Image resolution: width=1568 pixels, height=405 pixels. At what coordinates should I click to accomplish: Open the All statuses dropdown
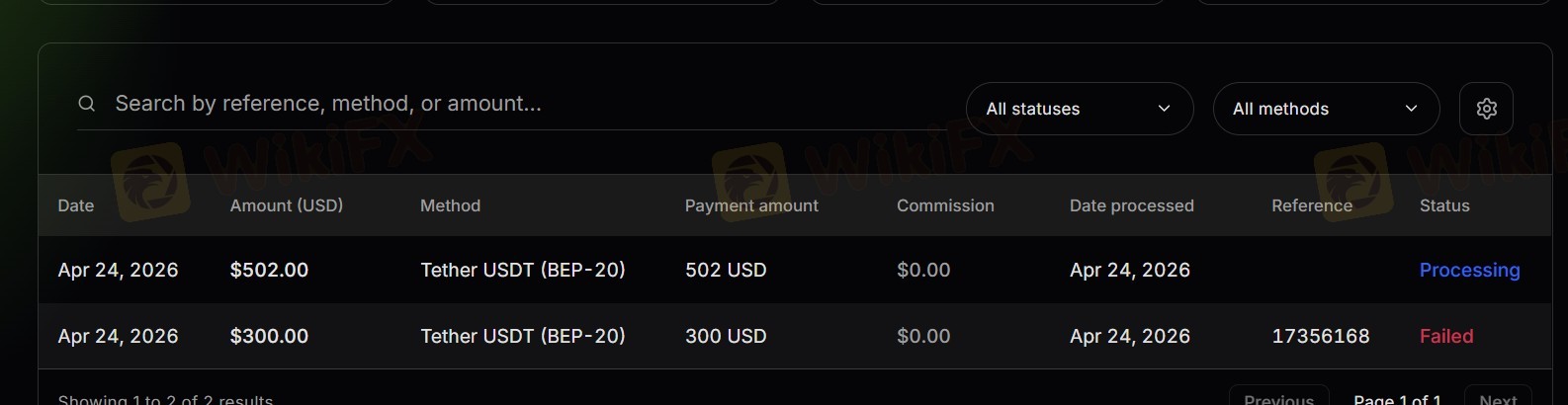click(x=1078, y=109)
